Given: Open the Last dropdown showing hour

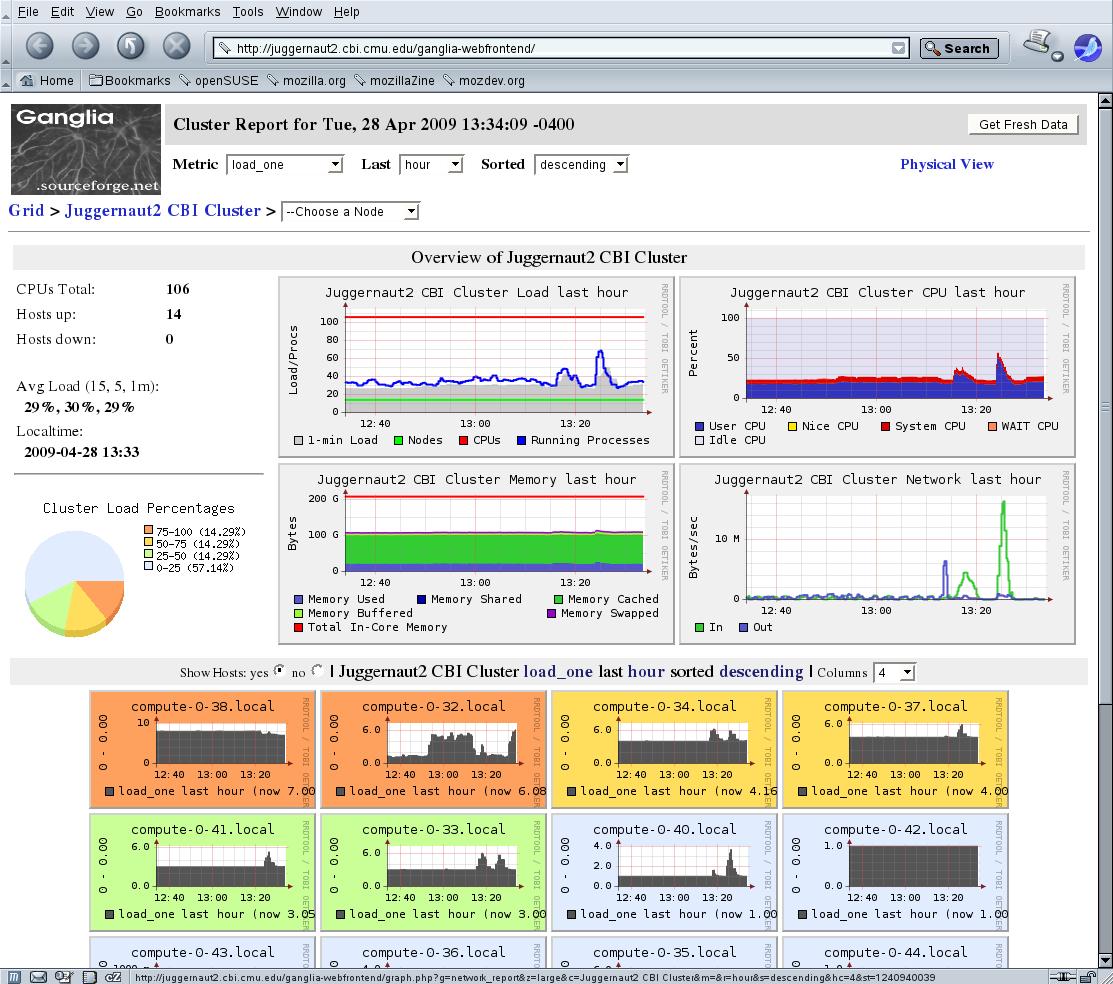Looking at the screenshot, I should point(432,165).
